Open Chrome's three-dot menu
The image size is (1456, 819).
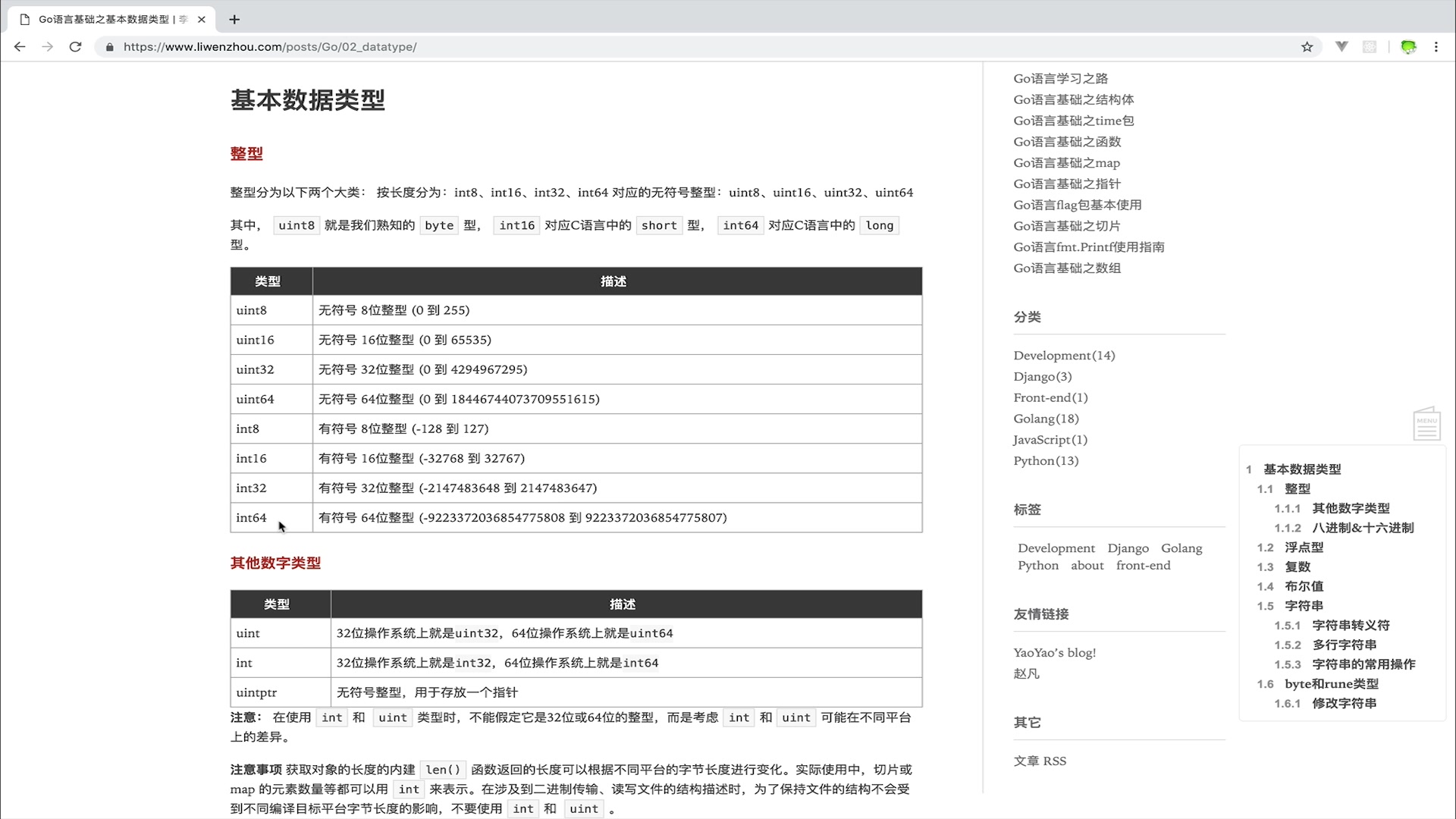[1436, 46]
